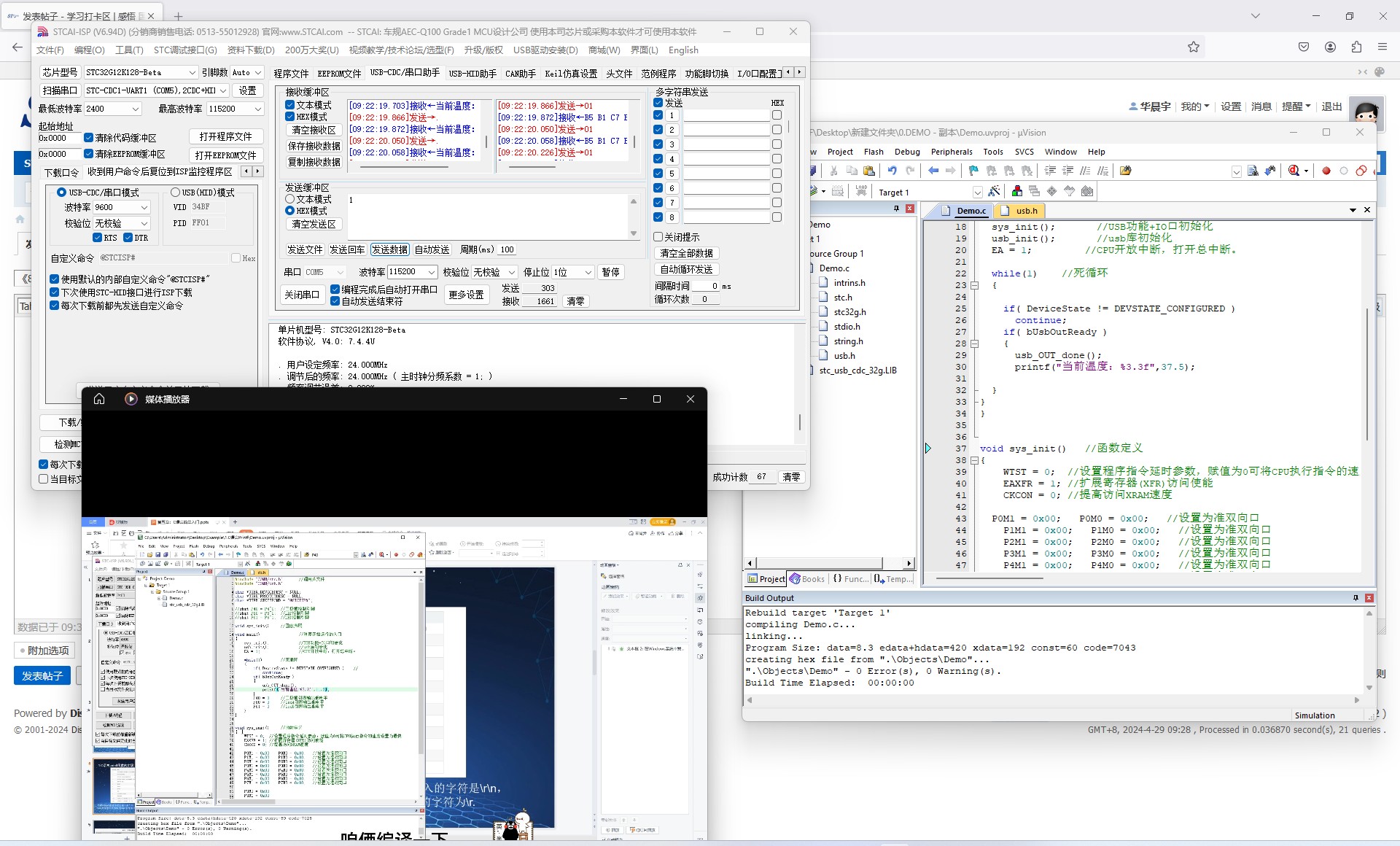Open Target 1 dropdown in µVision
This screenshot has width=1400, height=846.
978,193
